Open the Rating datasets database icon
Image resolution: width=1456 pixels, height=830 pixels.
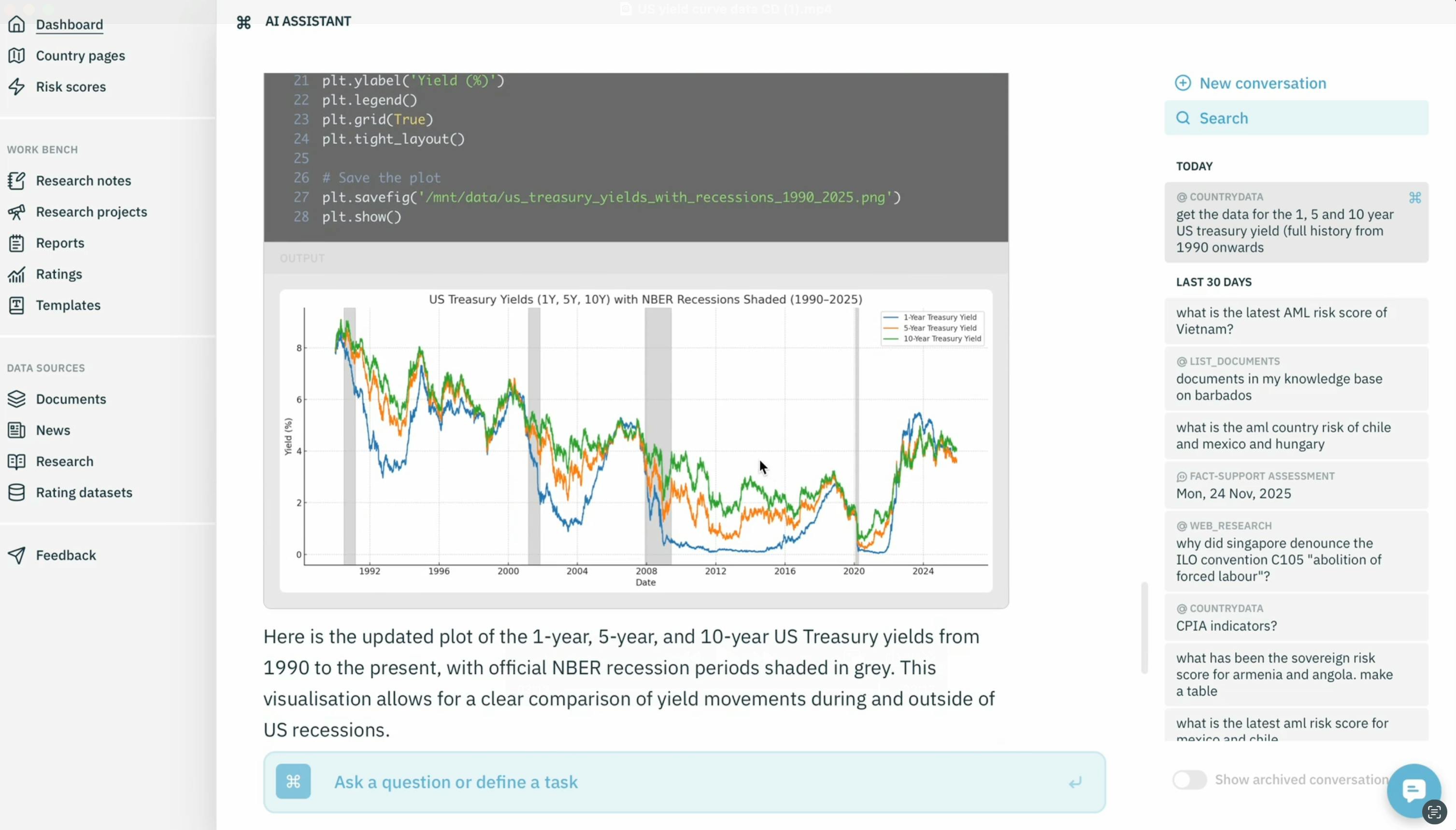[16, 492]
